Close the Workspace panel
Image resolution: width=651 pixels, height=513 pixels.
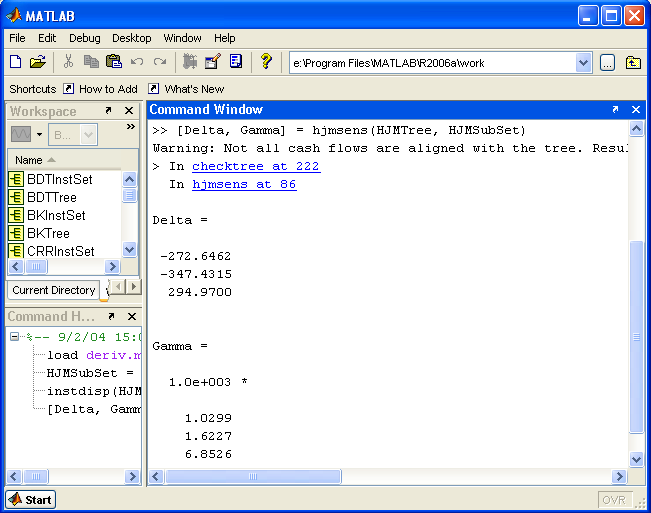129,111
